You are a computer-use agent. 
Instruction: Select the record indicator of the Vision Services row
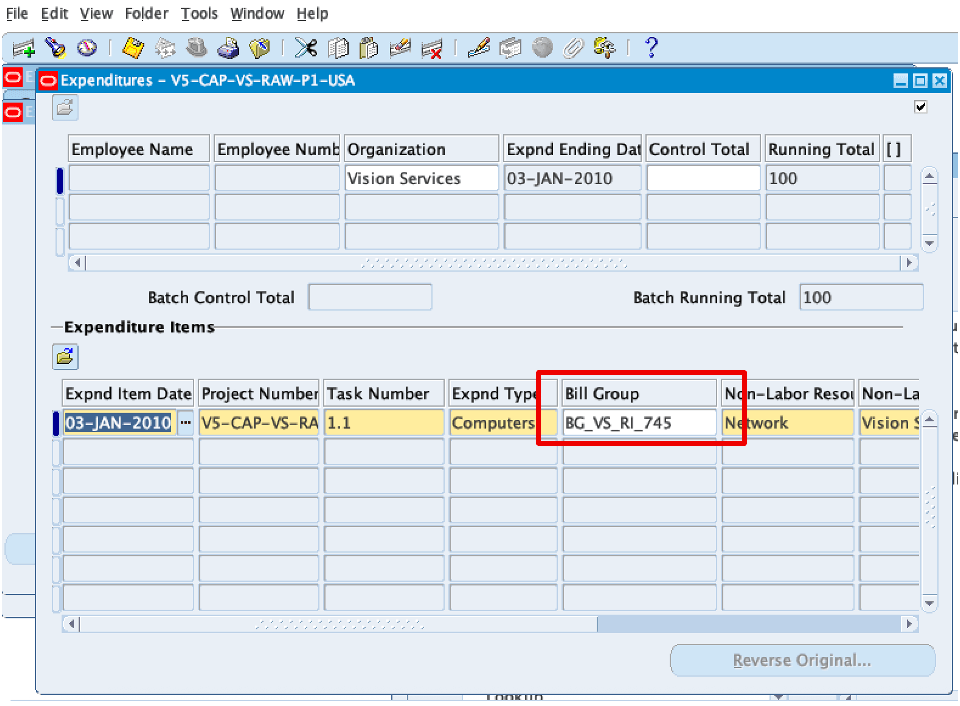click(60, 181)
